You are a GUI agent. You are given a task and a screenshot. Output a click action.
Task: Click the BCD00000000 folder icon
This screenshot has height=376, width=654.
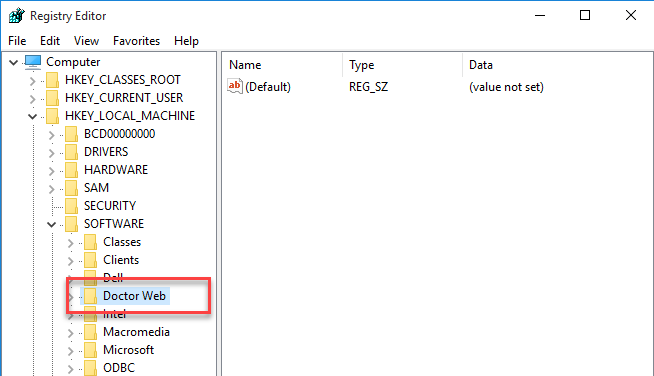71,134
